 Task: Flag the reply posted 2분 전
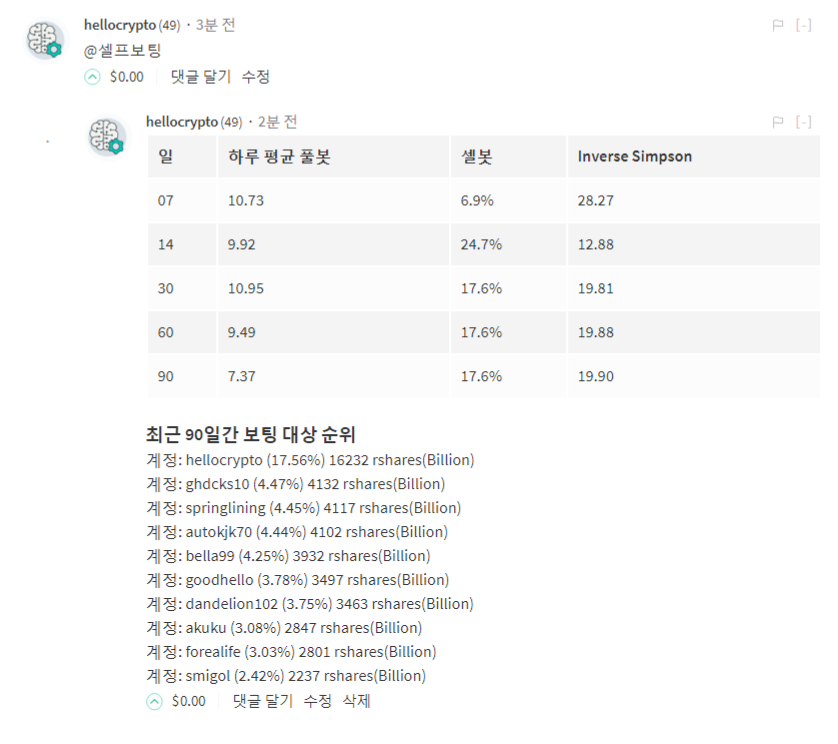pyautogui.click(x=778, y=122)
